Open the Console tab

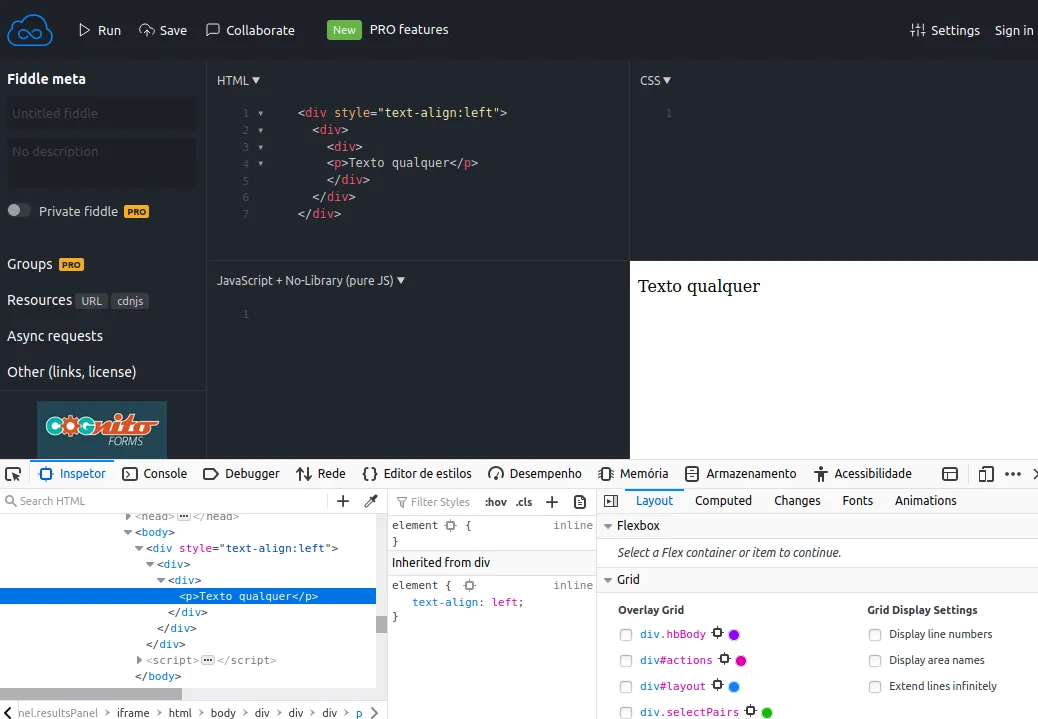(155, 474)
